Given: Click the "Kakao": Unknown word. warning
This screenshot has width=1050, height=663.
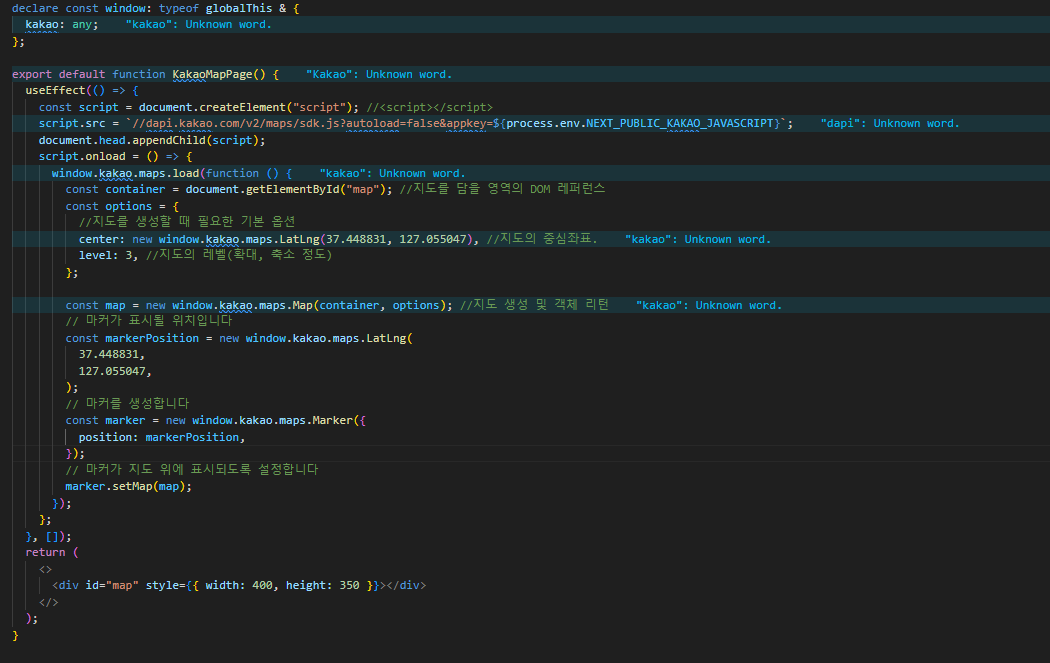Looking at the screenshot, I should point(379,74).
